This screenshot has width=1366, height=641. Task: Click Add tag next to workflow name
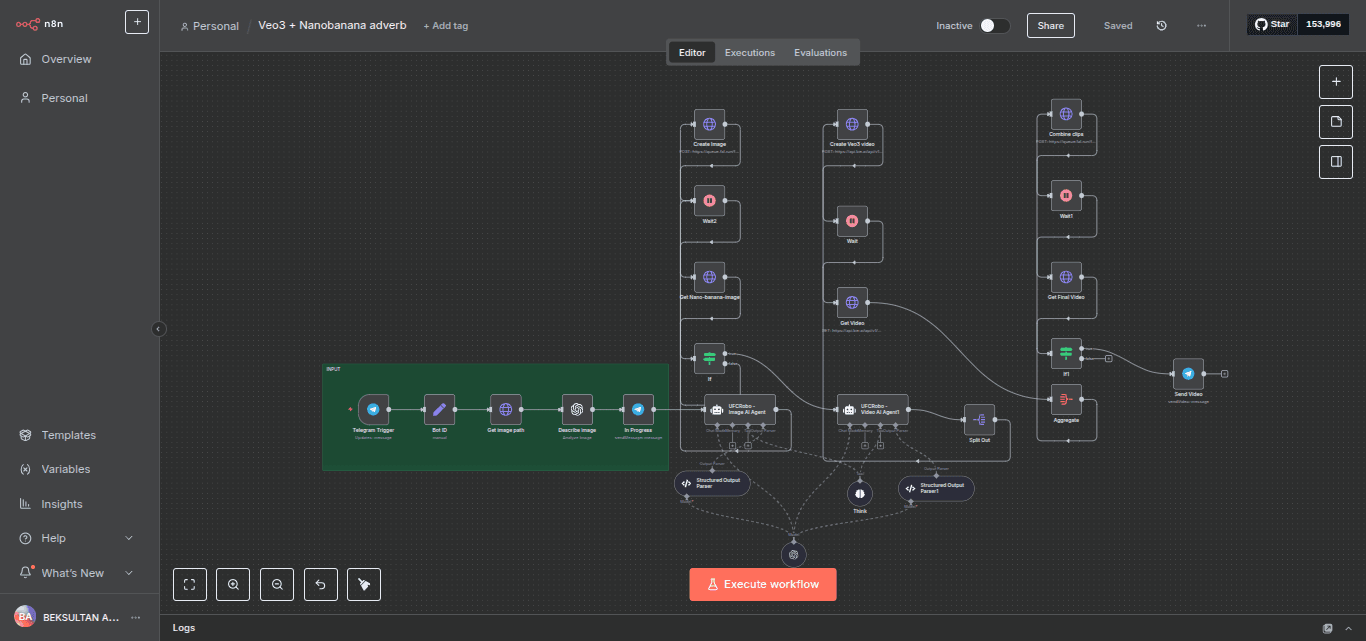[x=445, y=26]
